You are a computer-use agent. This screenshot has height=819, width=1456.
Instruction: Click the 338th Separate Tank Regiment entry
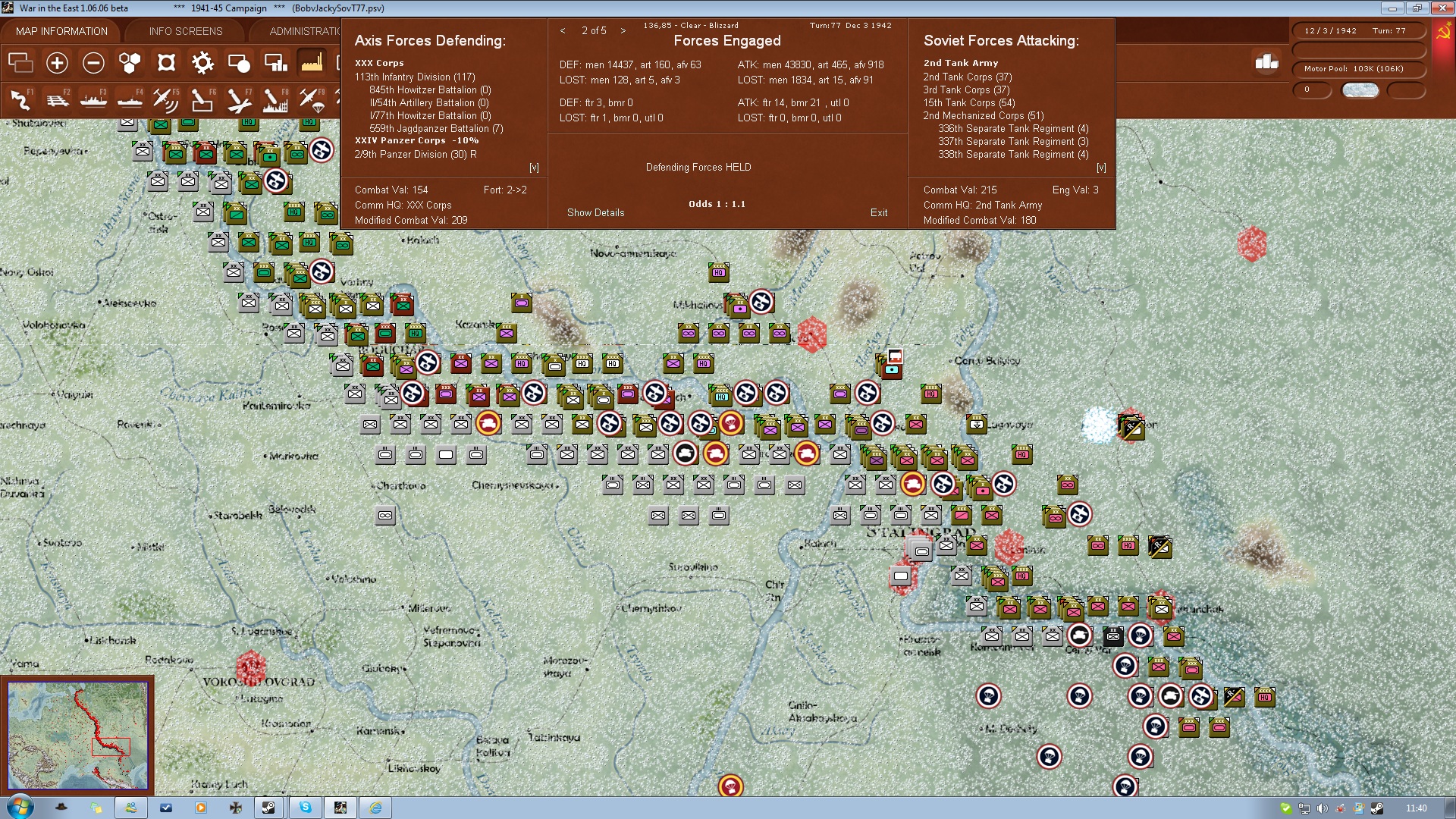click(x=1013, y=155)
